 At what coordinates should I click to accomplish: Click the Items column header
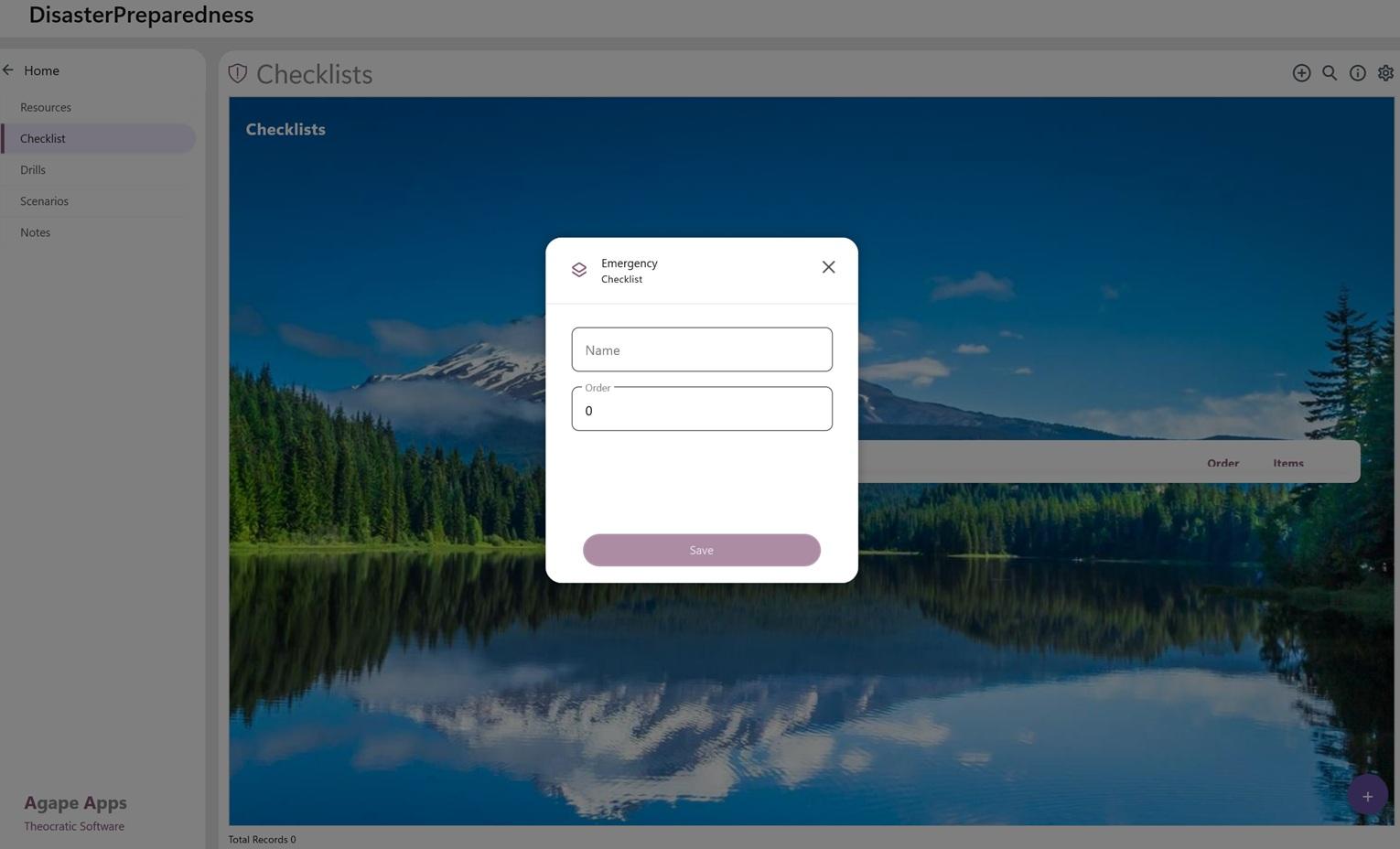coord(1287,463)
